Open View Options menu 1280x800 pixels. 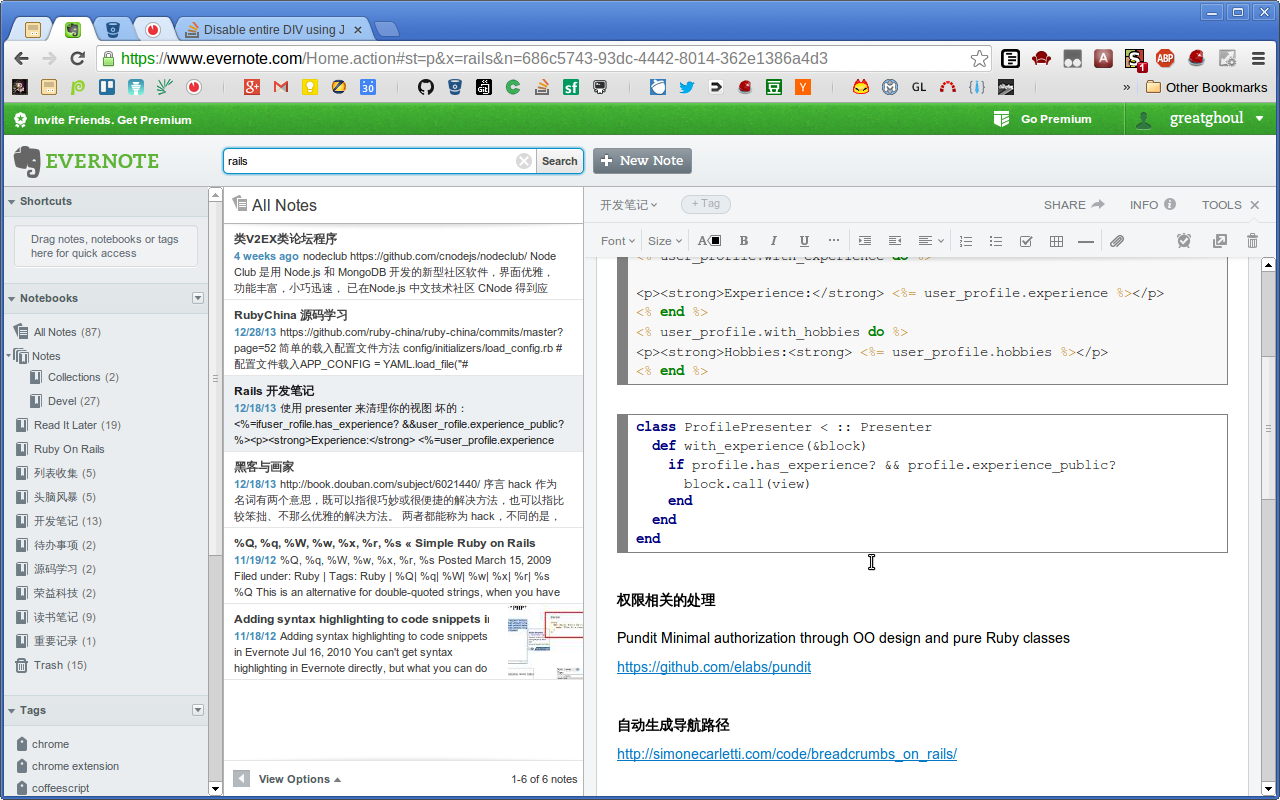tap(299, 779)
